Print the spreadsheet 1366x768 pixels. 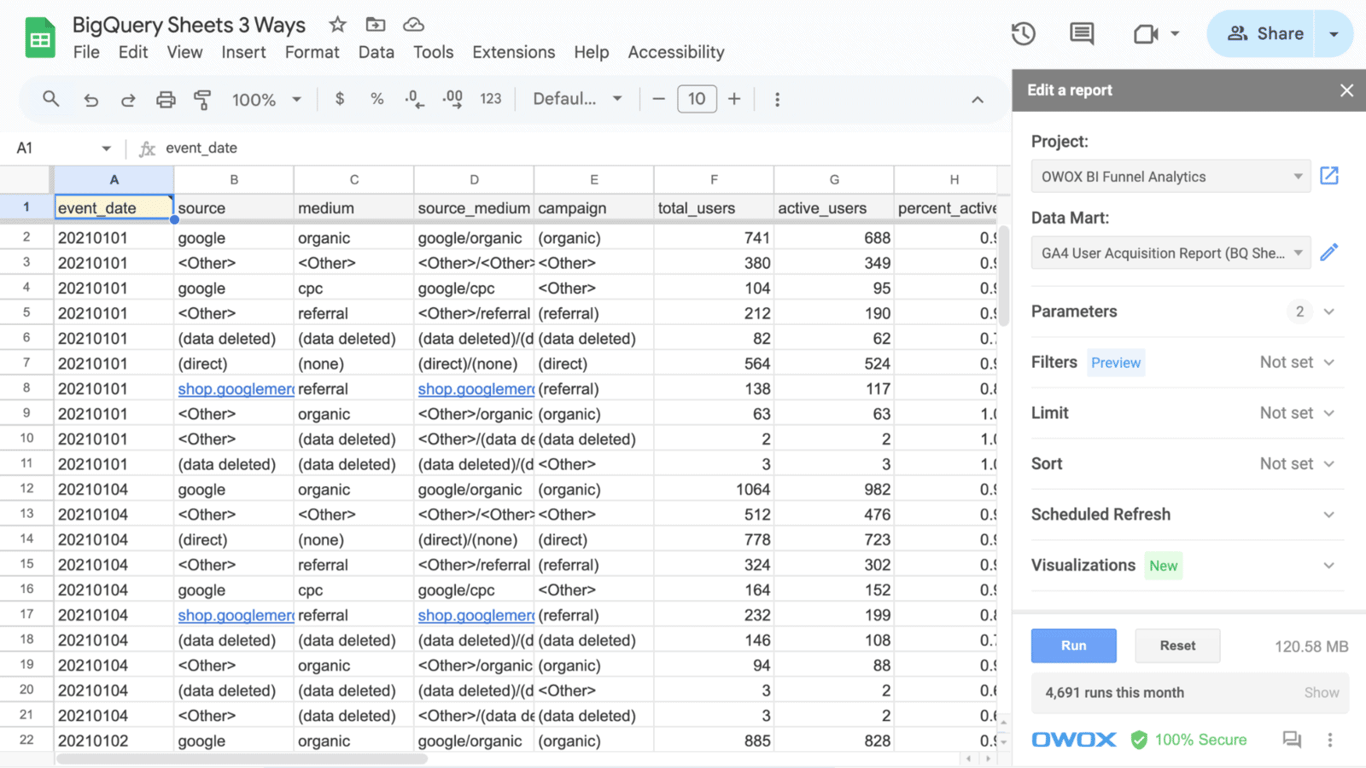point(165,99)
